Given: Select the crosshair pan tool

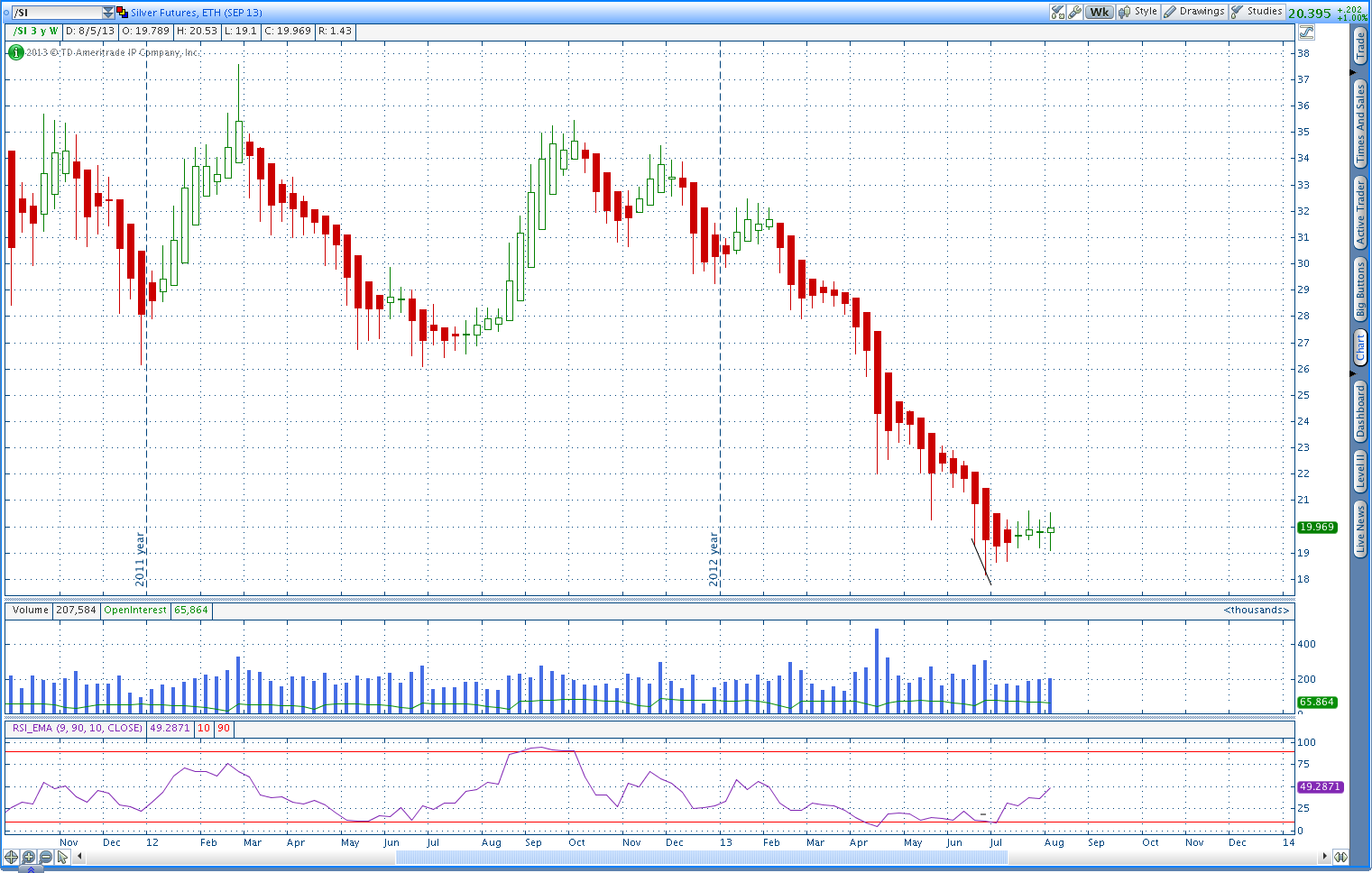Looking at the screenshot, I should [11, 857].
